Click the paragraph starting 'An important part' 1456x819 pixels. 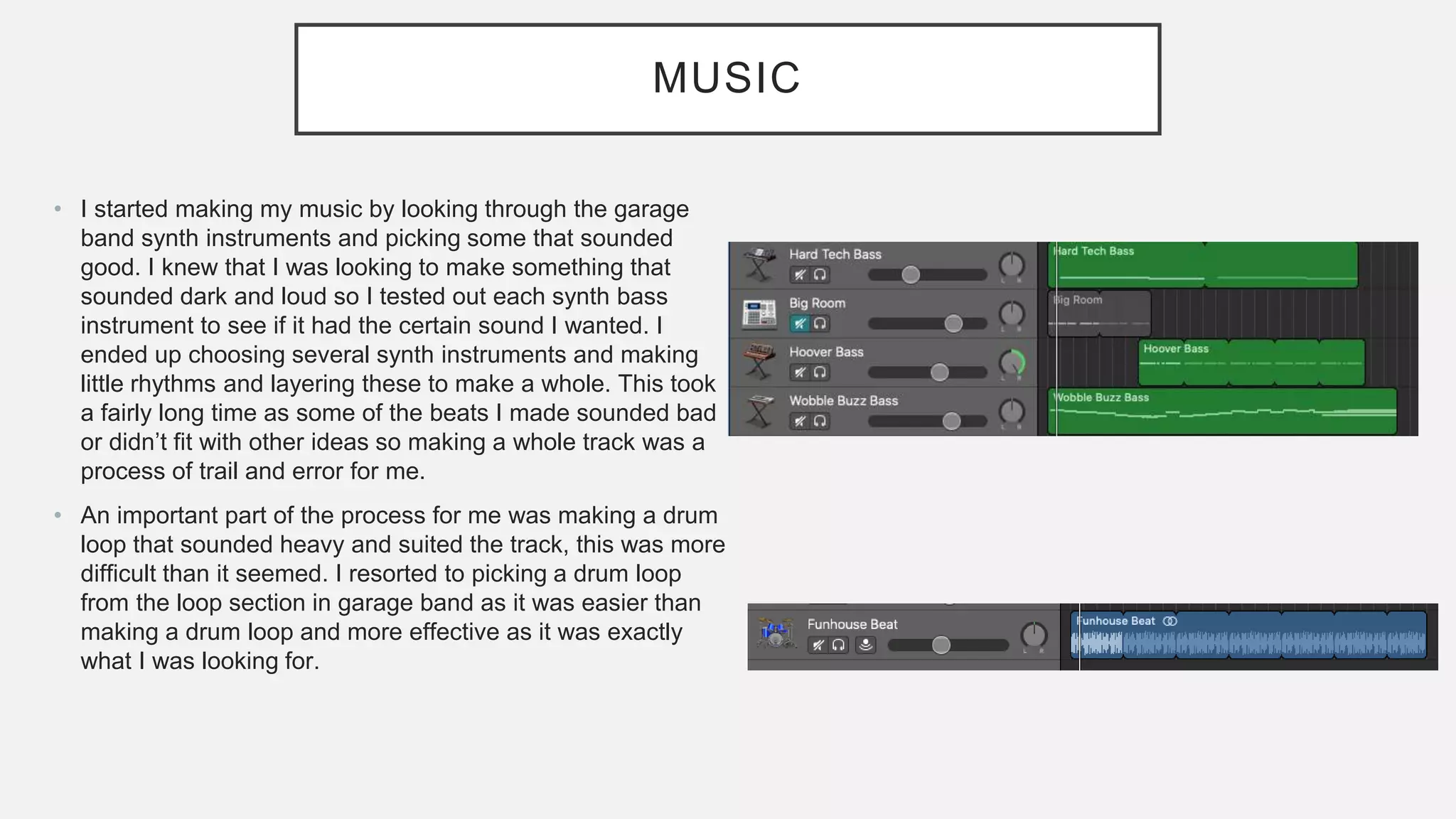402,588
